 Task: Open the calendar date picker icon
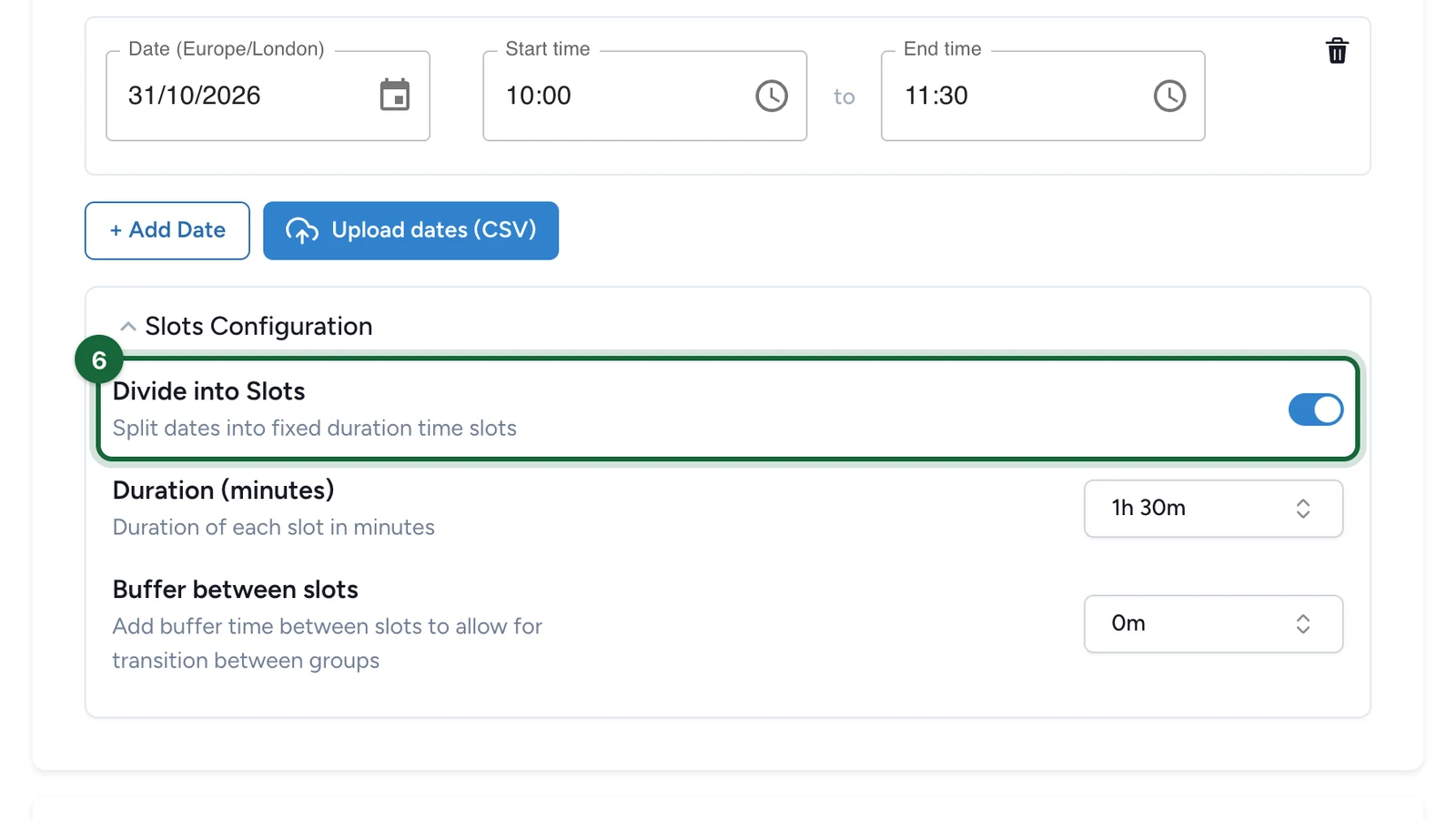(x=394, y=95)
